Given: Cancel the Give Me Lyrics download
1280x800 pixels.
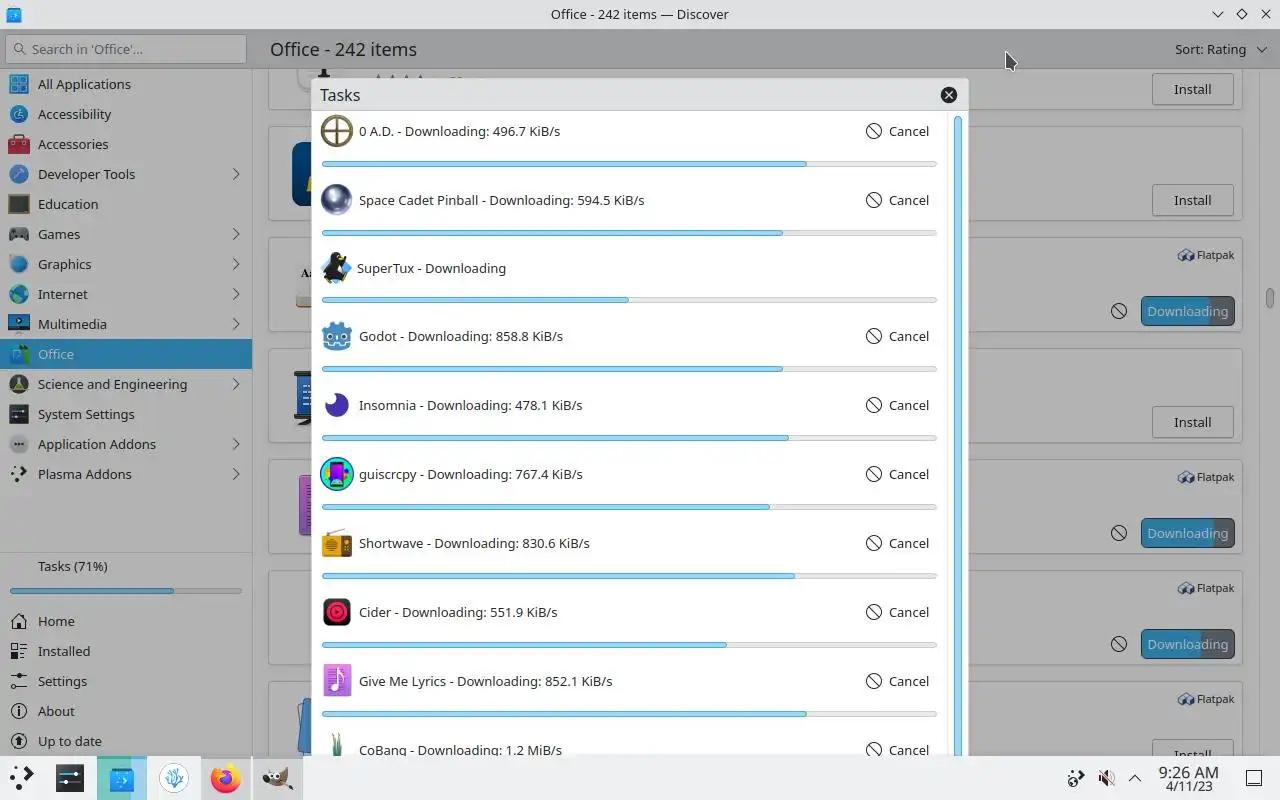Looking at the screenshot, I should point(897,681).
